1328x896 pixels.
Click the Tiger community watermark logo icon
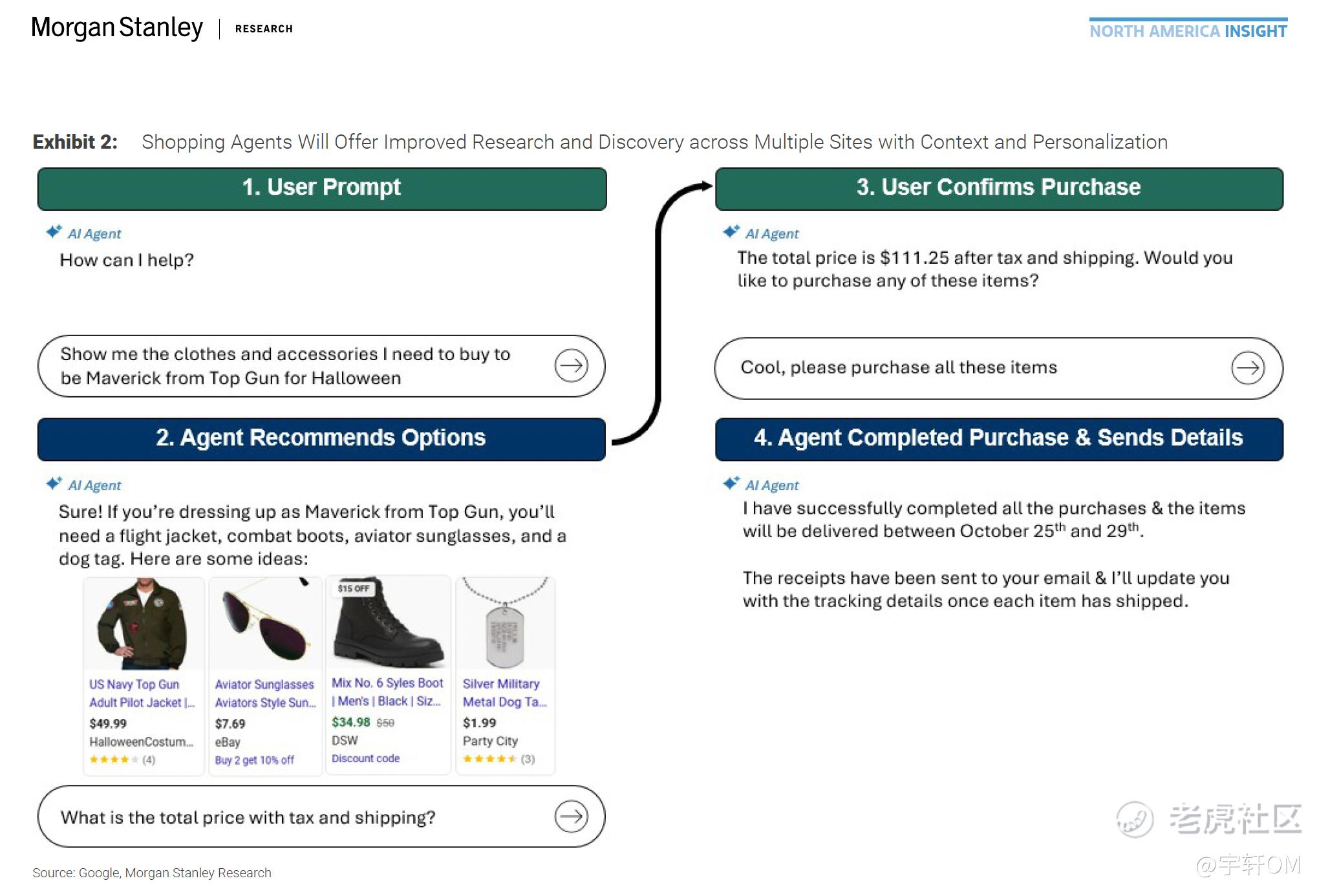pos(1135,819)
